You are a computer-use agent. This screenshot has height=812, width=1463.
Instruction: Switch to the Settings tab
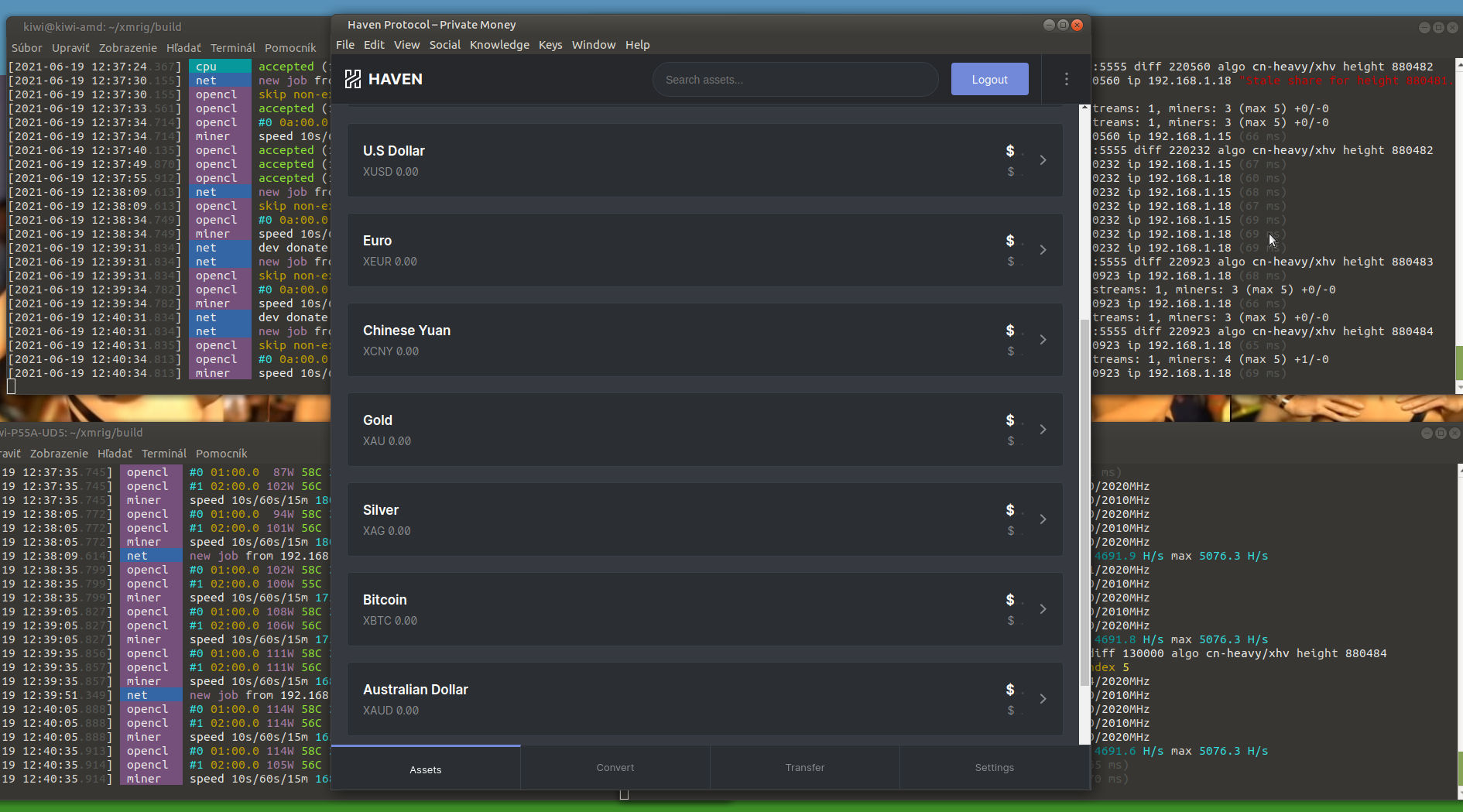(x=995, y=768)
